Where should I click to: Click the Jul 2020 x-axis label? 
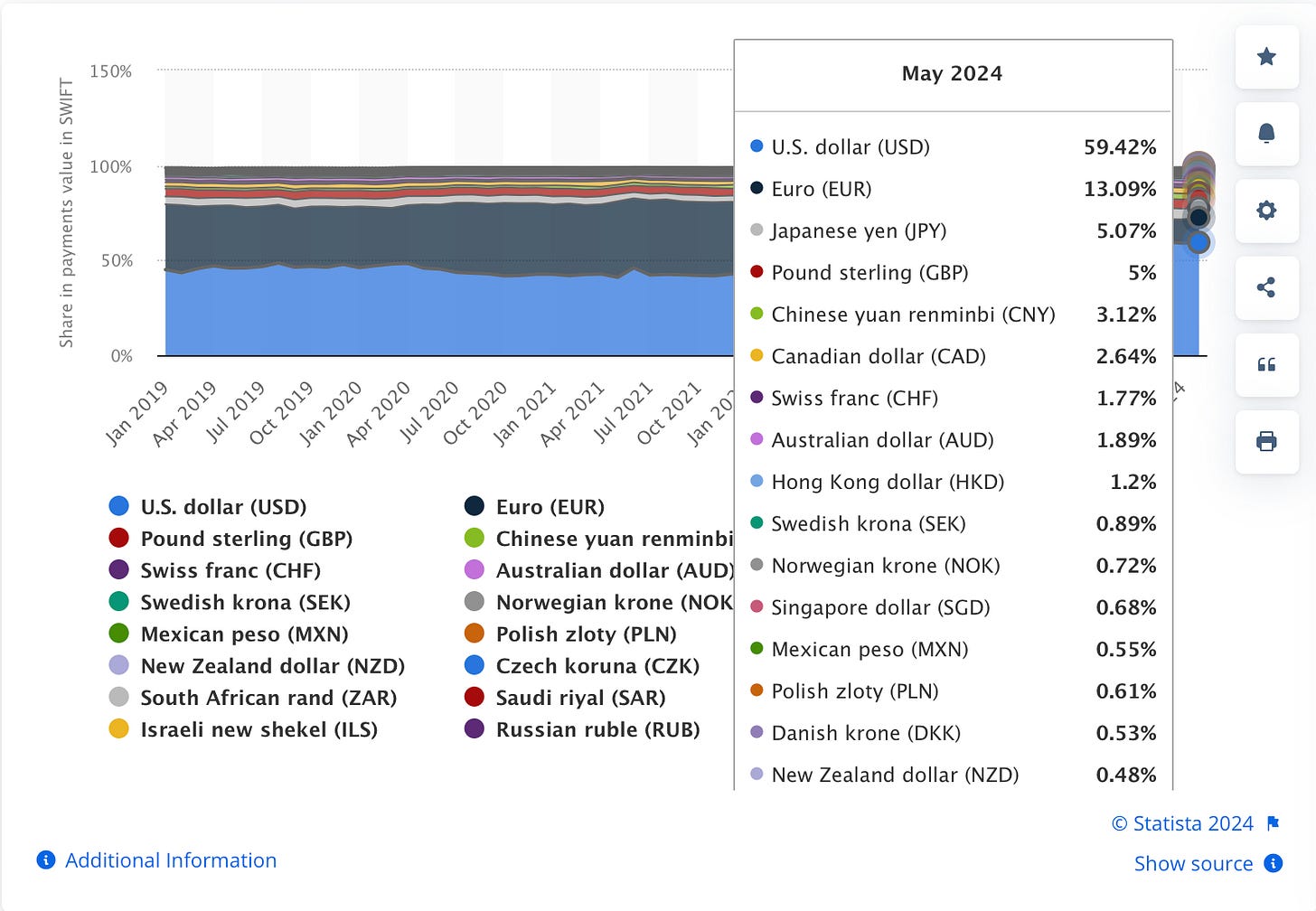(x=428, y=412)
